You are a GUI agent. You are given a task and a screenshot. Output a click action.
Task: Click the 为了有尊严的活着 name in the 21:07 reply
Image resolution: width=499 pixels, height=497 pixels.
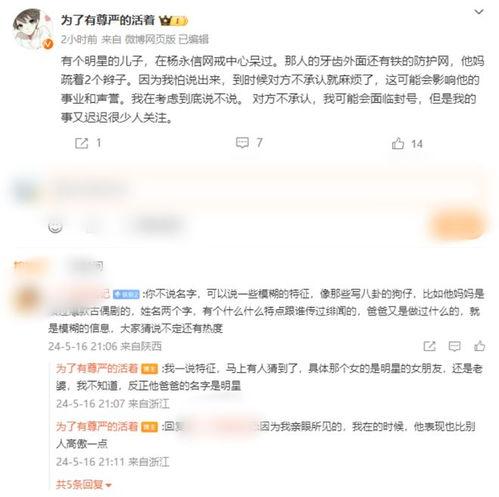pos(97,368)
